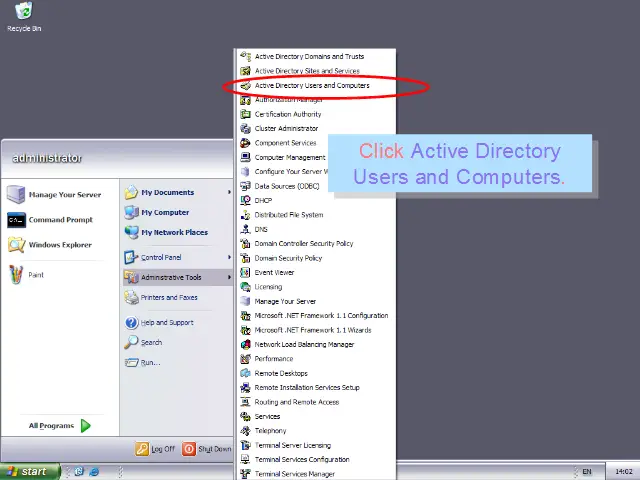The height and width of the screenshot is (480, 640).
Task: Click the Data Sources (ODBC) icon
Action: [245, 186]
